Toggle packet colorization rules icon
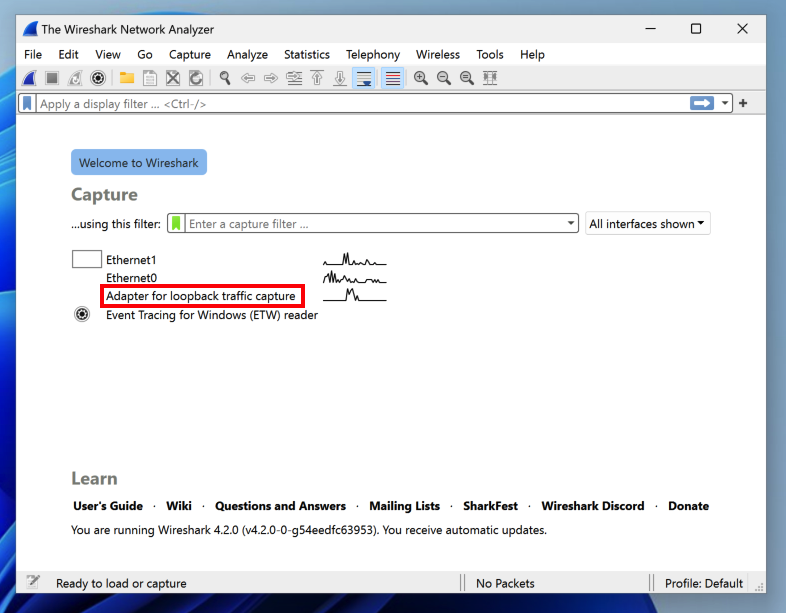 [x=393, y=78]
